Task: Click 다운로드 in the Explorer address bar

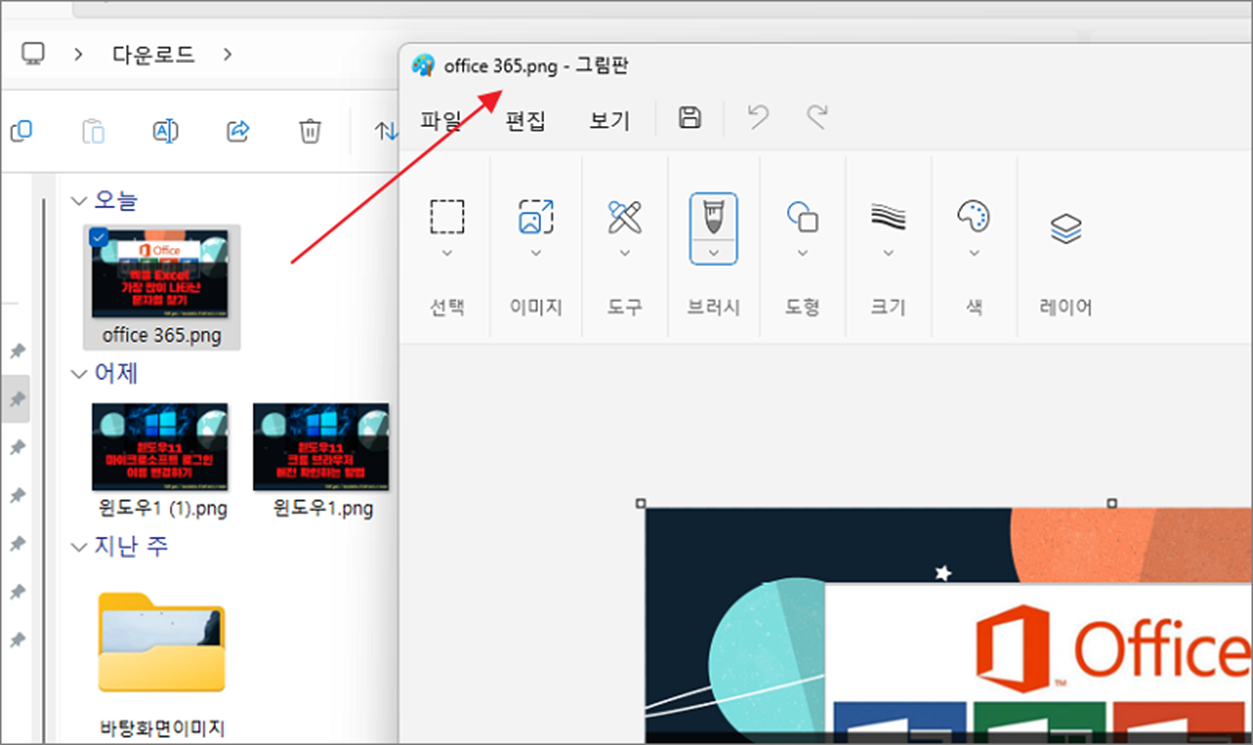Action: (153, 54)
